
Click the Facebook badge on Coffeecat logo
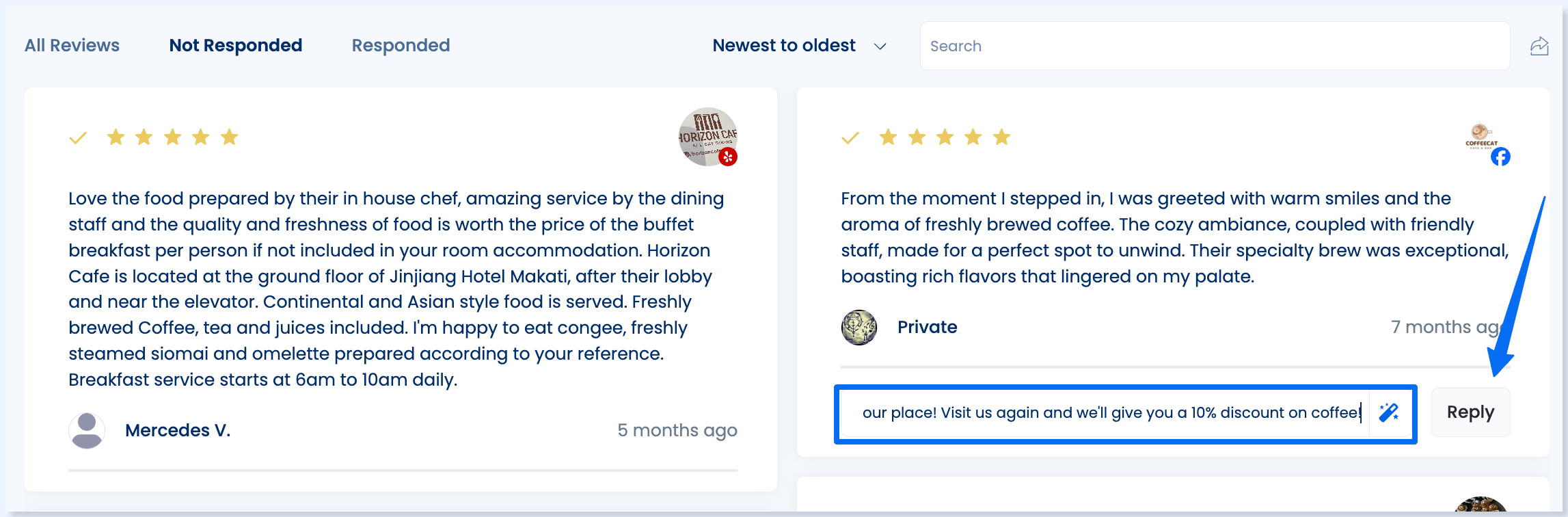(x=1500, y=157)
